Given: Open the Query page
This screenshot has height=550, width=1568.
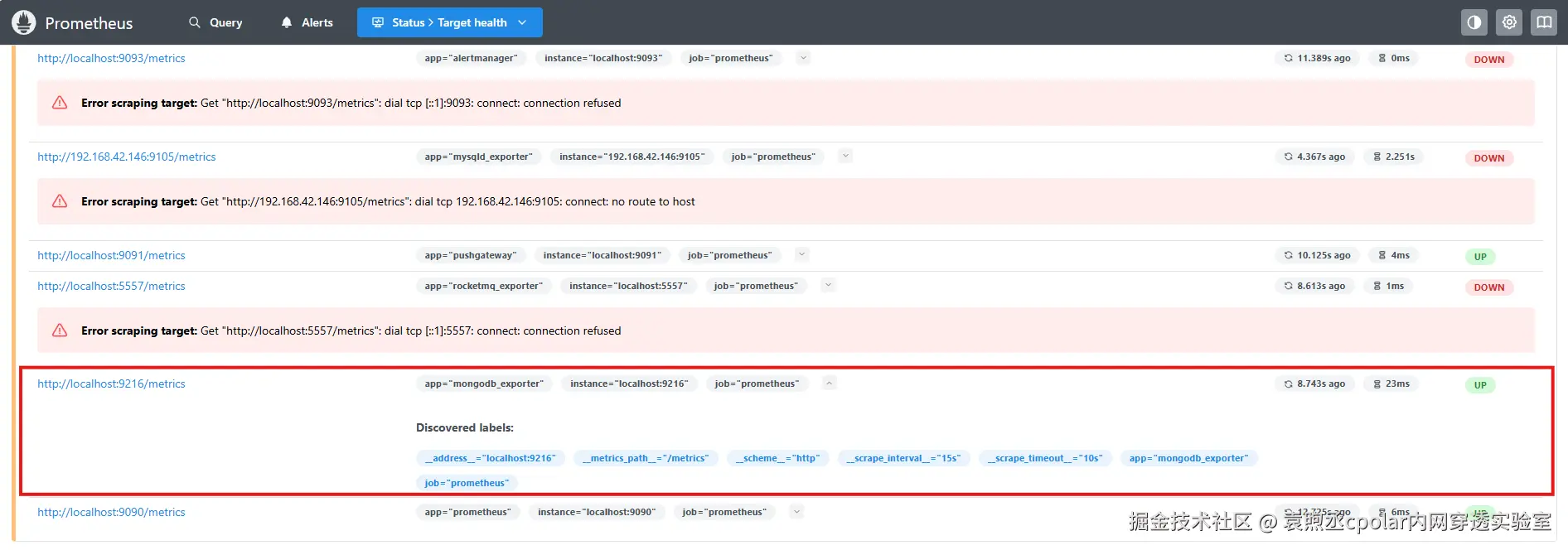Looking at the screenshot, I should pyautogui.click(x=215, y=22).
